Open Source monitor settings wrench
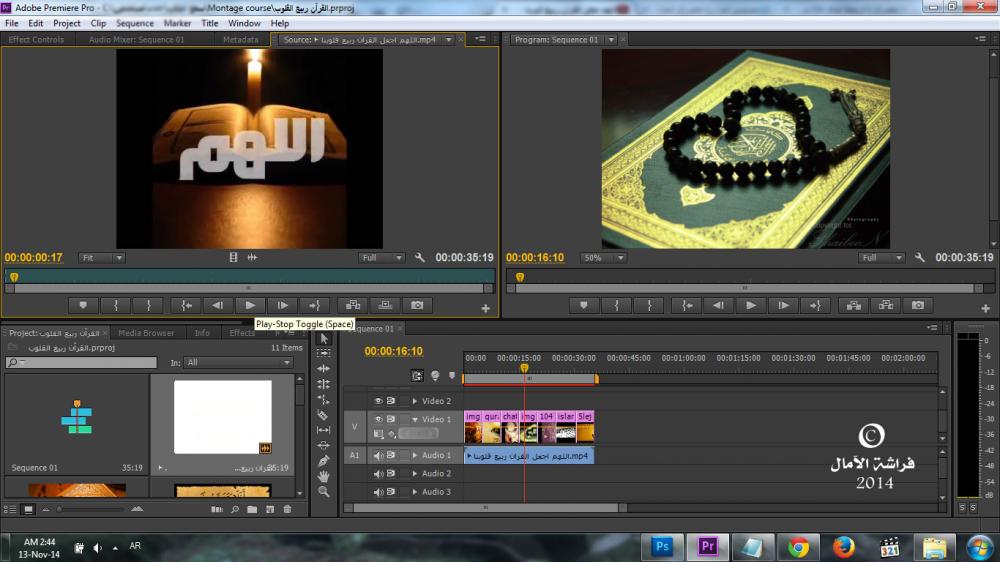 [x=421, y=258]
